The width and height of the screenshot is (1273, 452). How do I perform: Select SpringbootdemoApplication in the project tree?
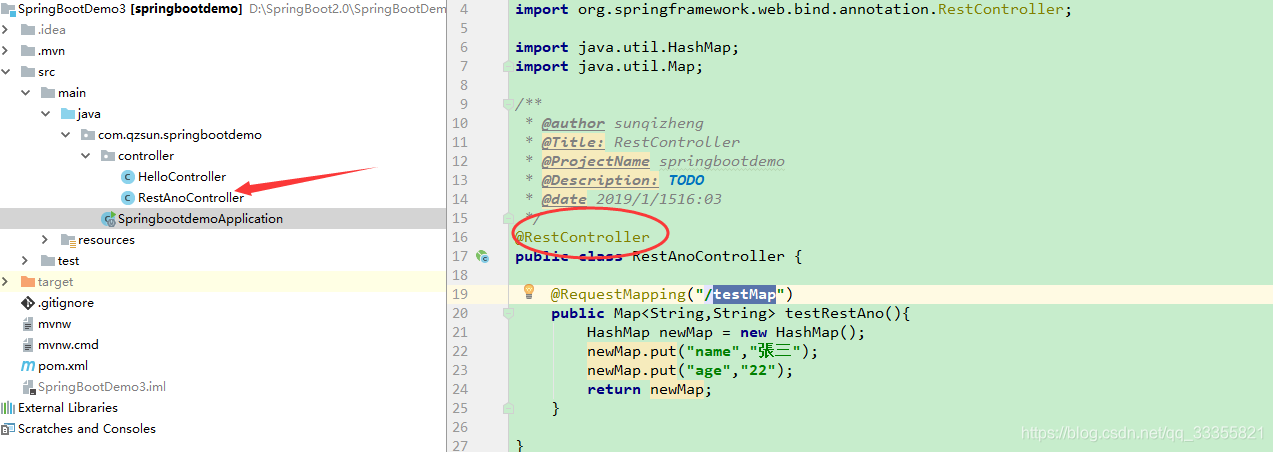[200, 219]
